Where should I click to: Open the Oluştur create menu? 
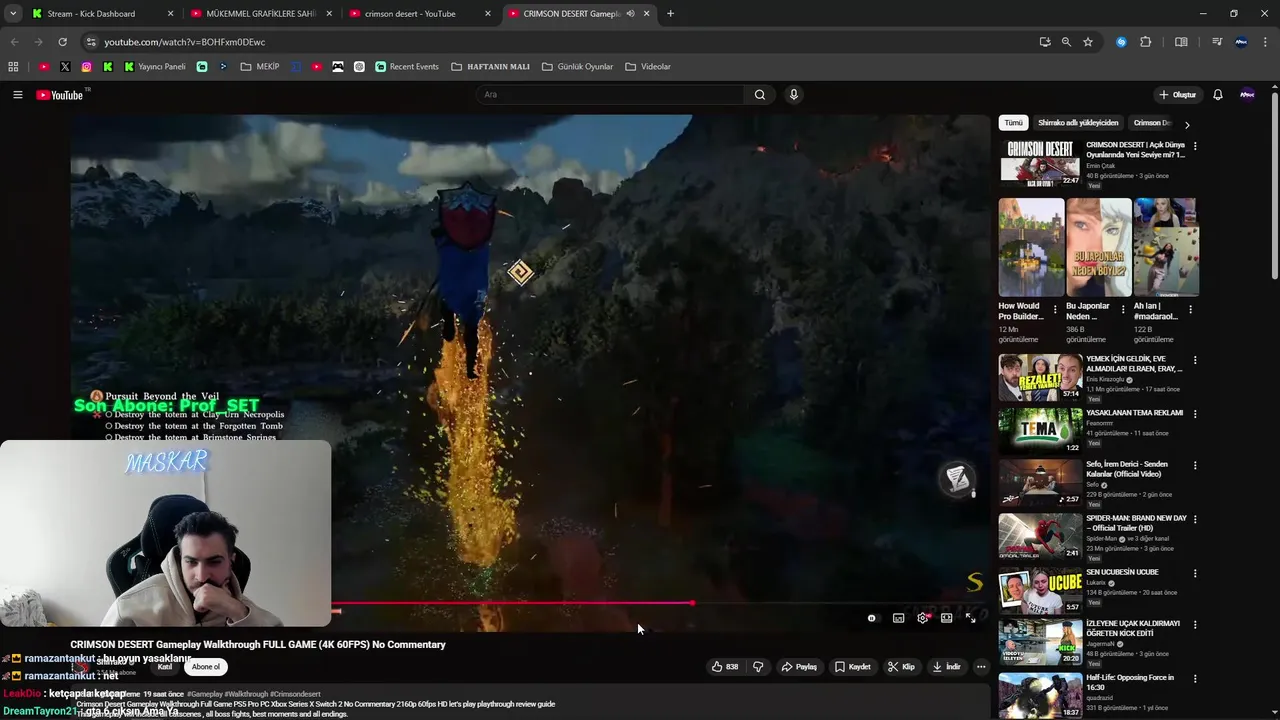1177,95
